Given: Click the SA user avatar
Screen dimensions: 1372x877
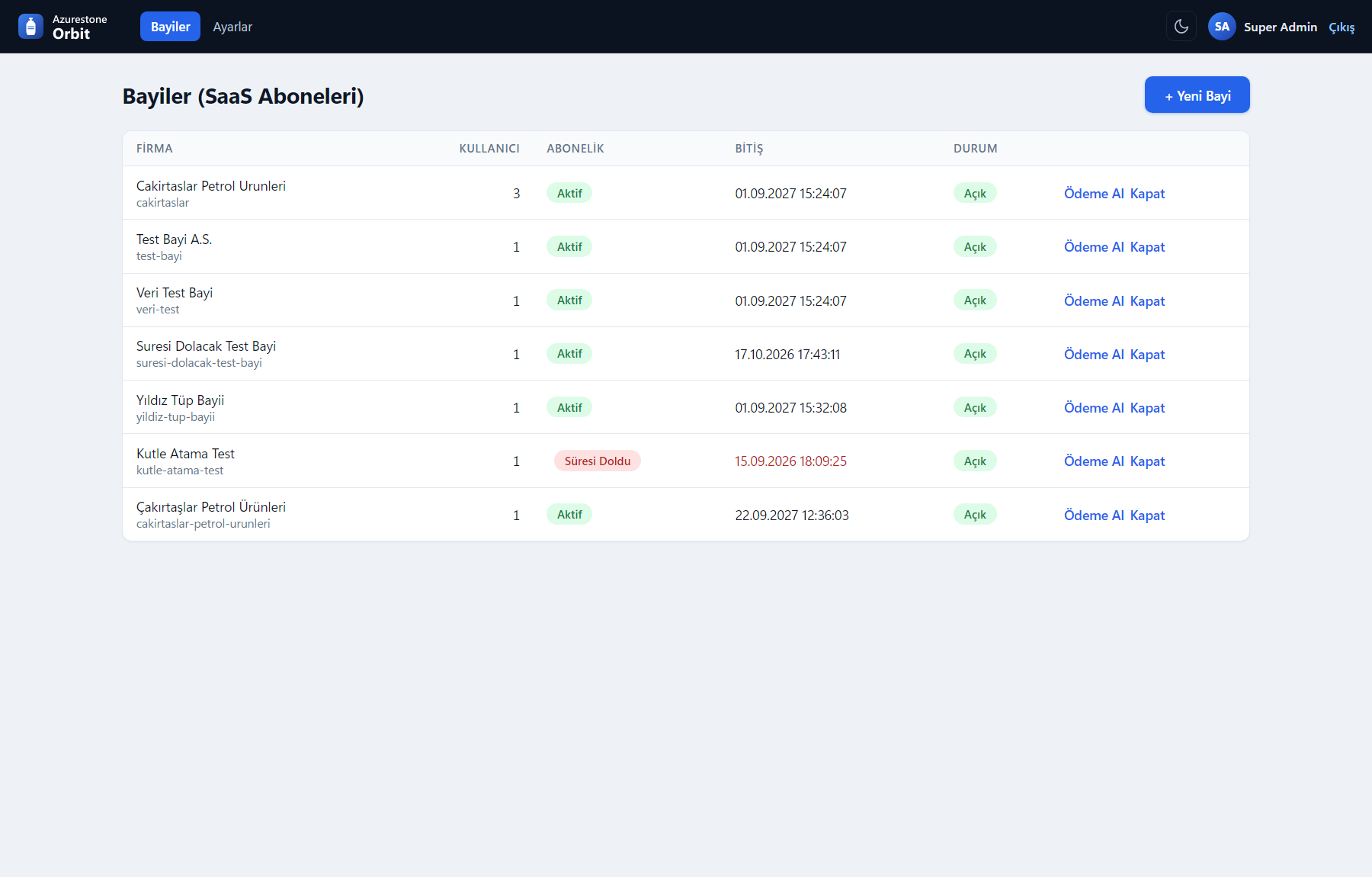Looking at the screenshot, I should click(x=1222, y=27).
